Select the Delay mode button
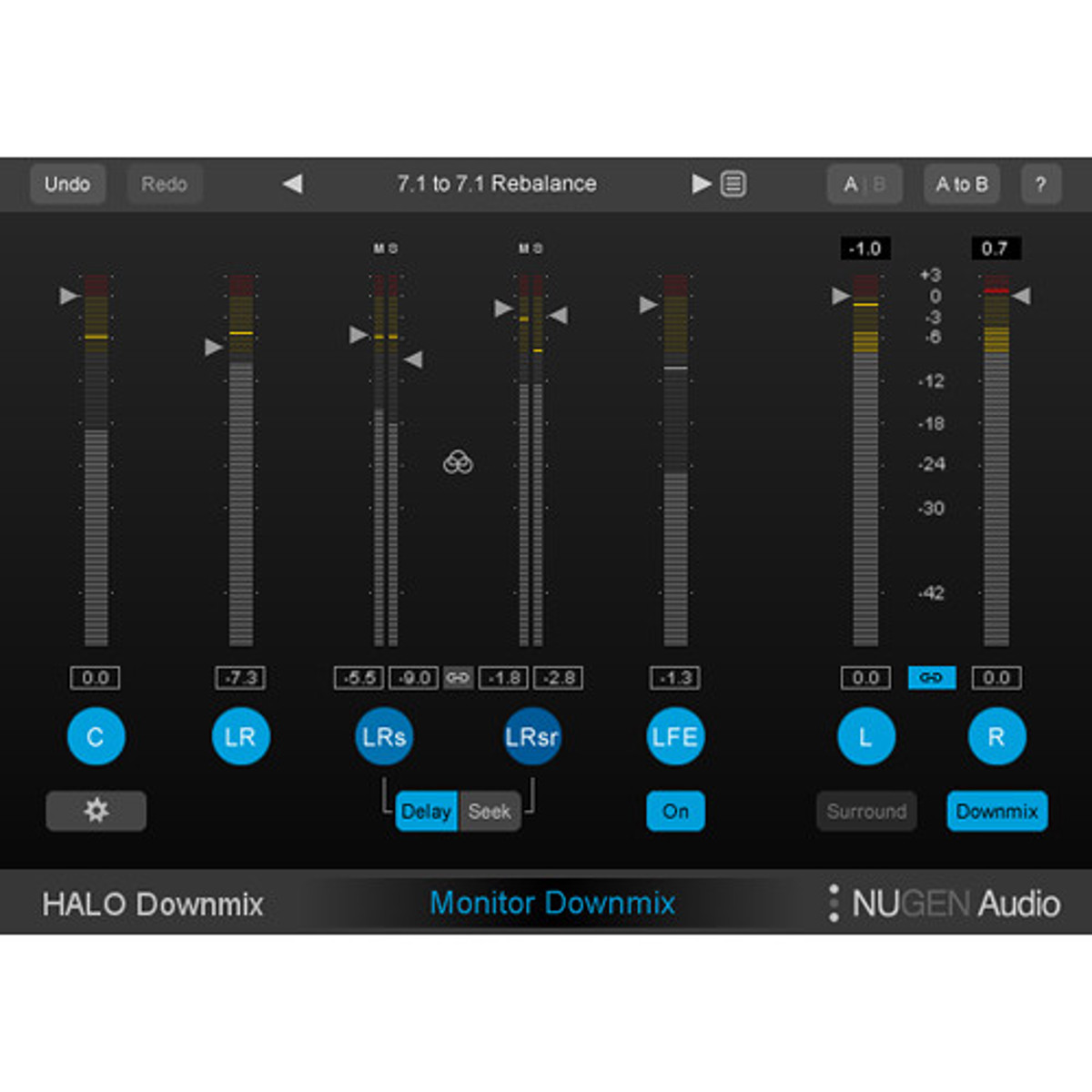 (426, 811)
